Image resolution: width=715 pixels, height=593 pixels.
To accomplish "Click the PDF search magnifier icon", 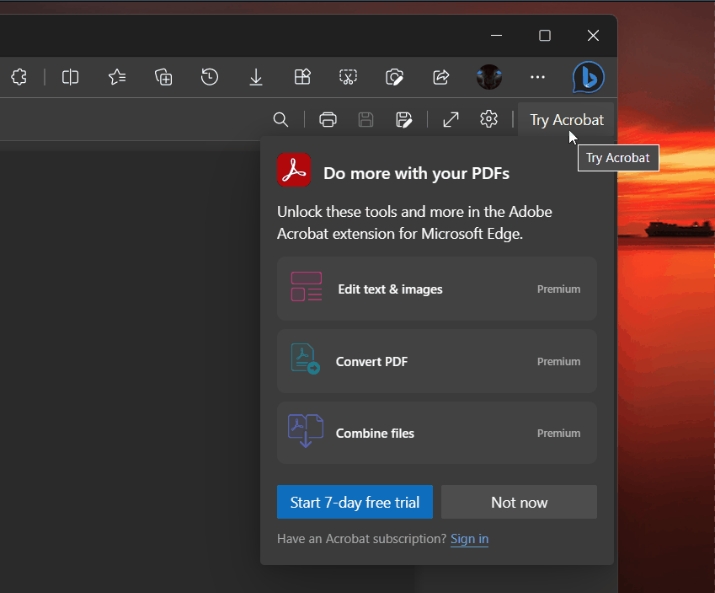I will (281, 120).
